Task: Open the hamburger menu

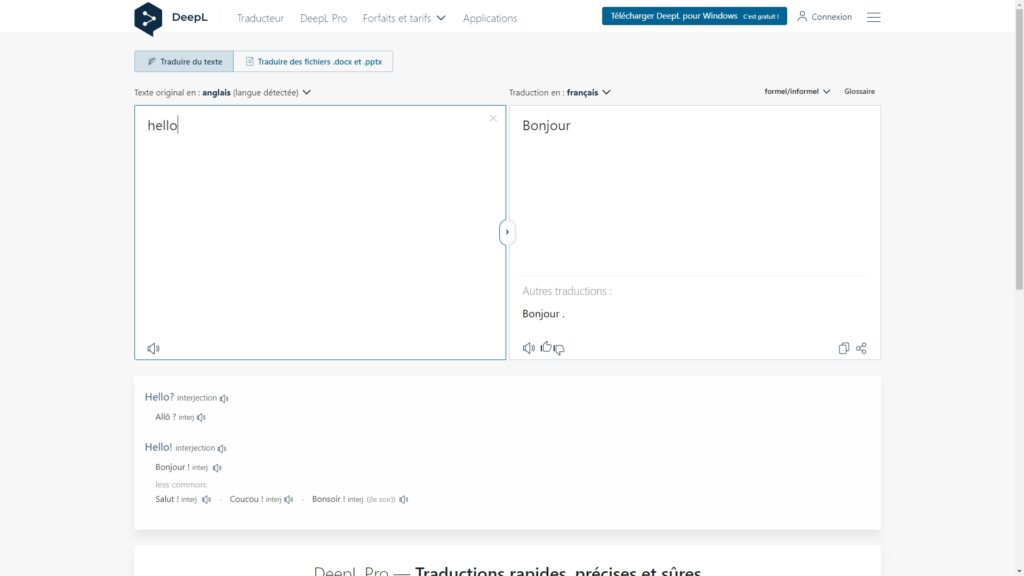Action: point(874,17)
